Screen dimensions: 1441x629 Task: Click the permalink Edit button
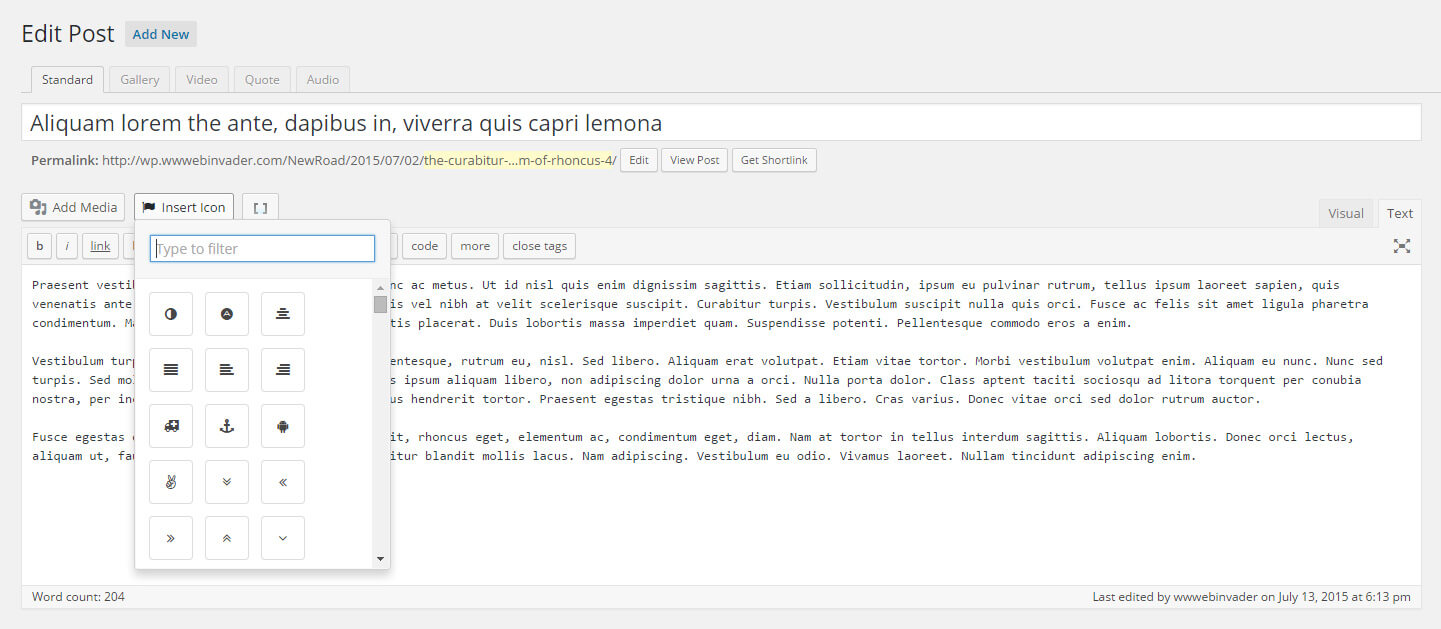(x=639, y=160)
